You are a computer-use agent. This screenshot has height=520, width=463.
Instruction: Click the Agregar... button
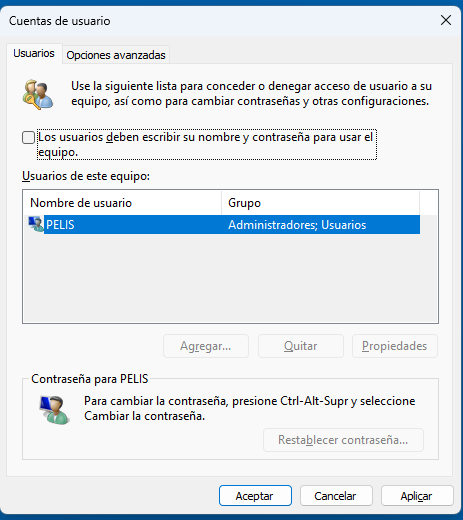pyautogui.click(x=206, y=346)
